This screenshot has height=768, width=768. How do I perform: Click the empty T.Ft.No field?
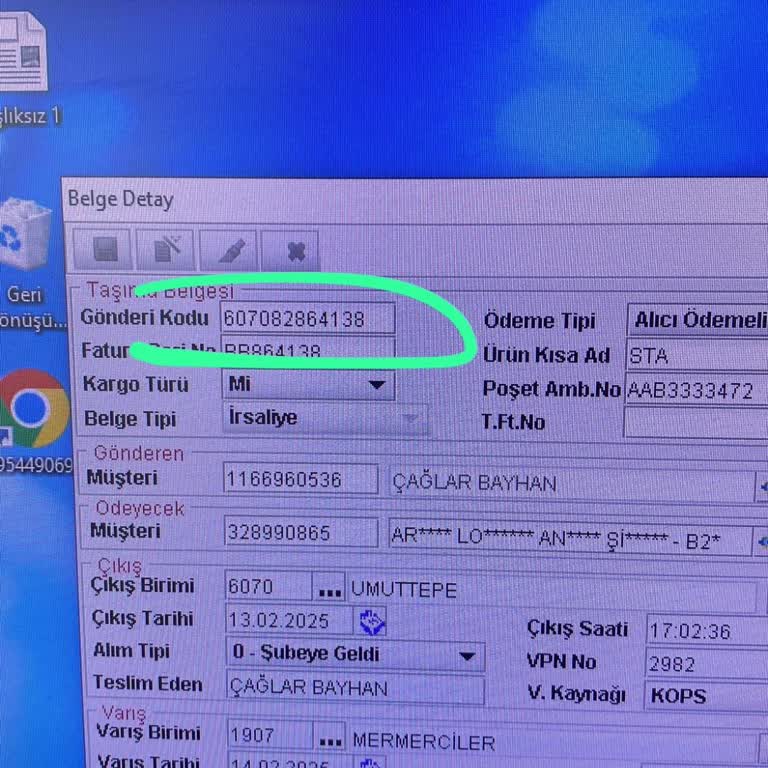tap(696, 422)
